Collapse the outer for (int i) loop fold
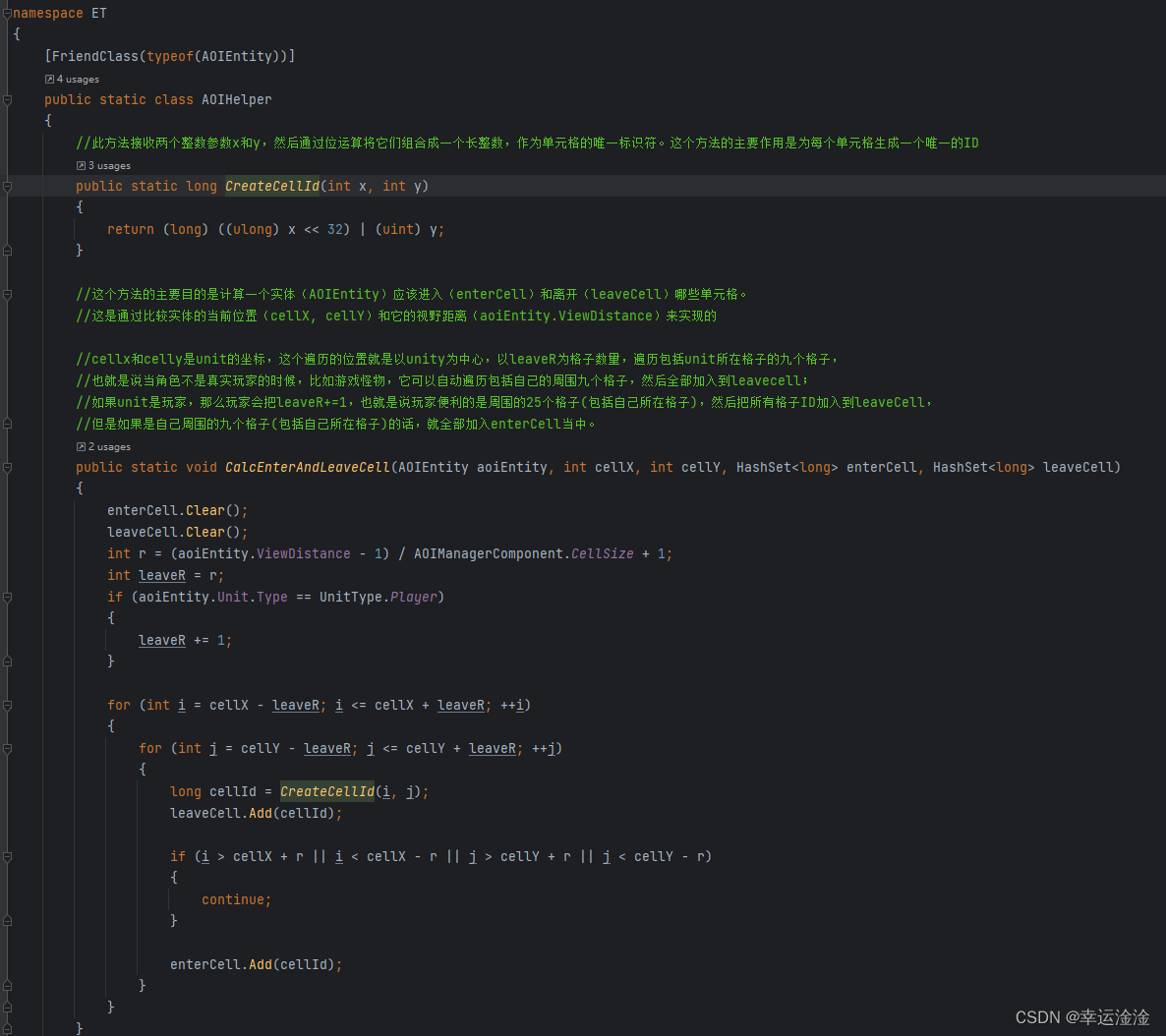The height and width of the screenshot is (1036, 1166). pyautogui.click(x=7, y=705)
